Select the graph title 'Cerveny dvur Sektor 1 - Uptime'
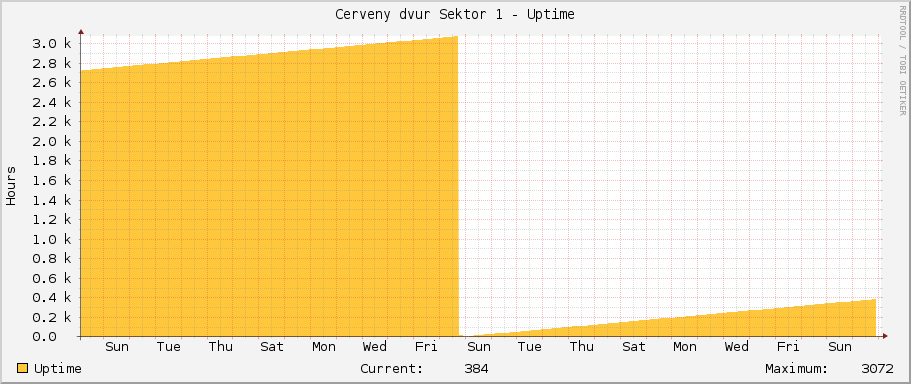The height and width of the screenshot is (384, 911). [x=455, y=15]
